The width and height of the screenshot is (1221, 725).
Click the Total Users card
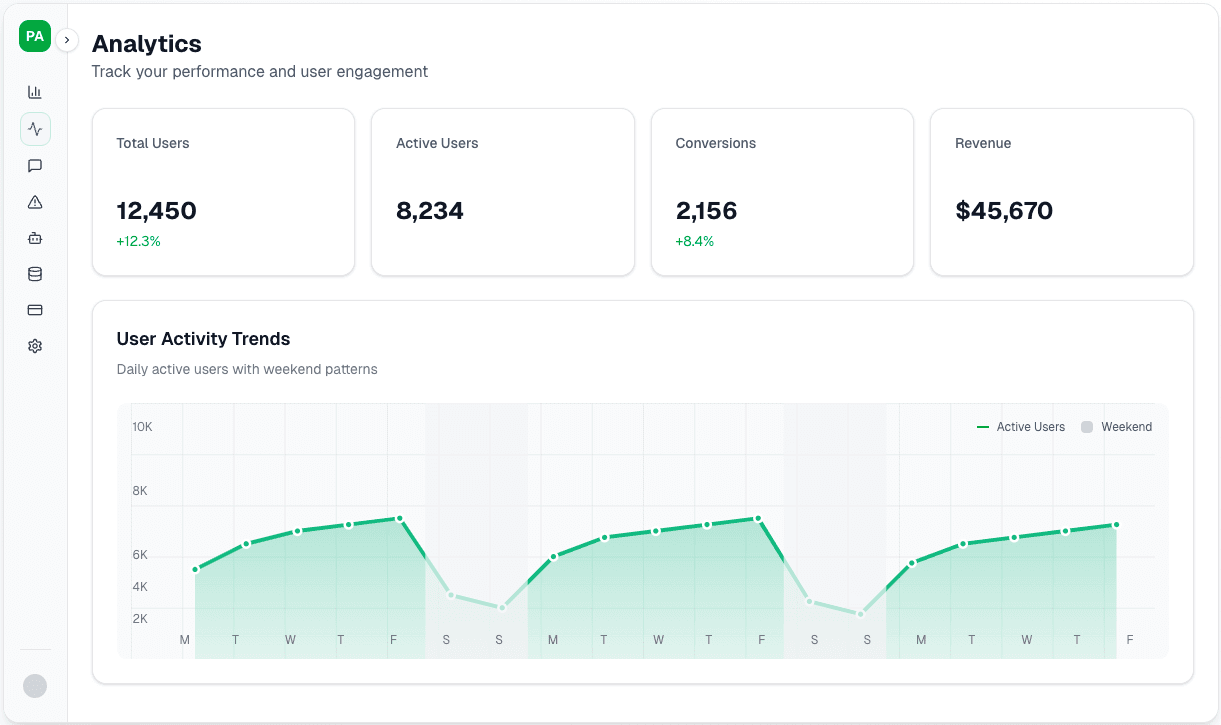[x=222, y=192]
